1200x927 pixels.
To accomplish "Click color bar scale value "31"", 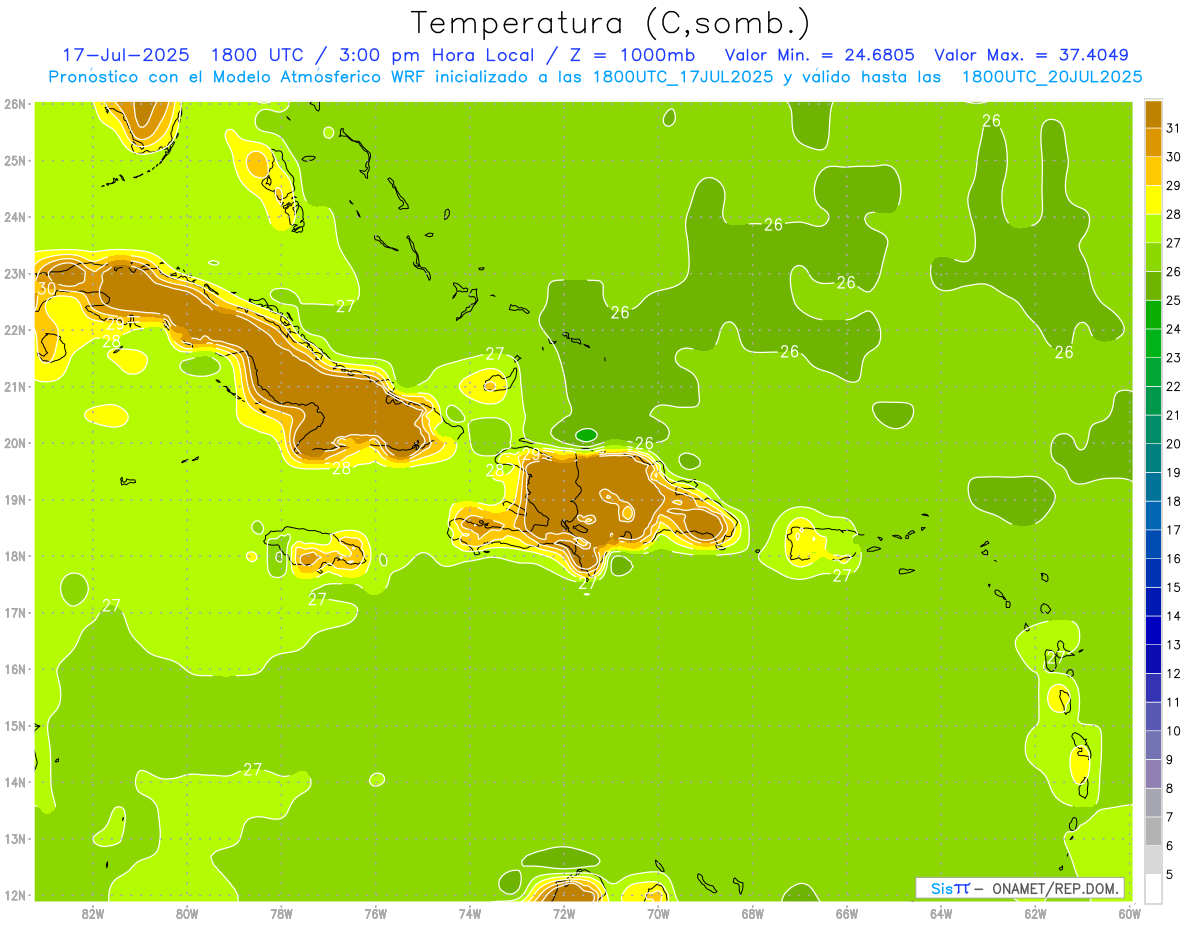I will (1173, 128).
